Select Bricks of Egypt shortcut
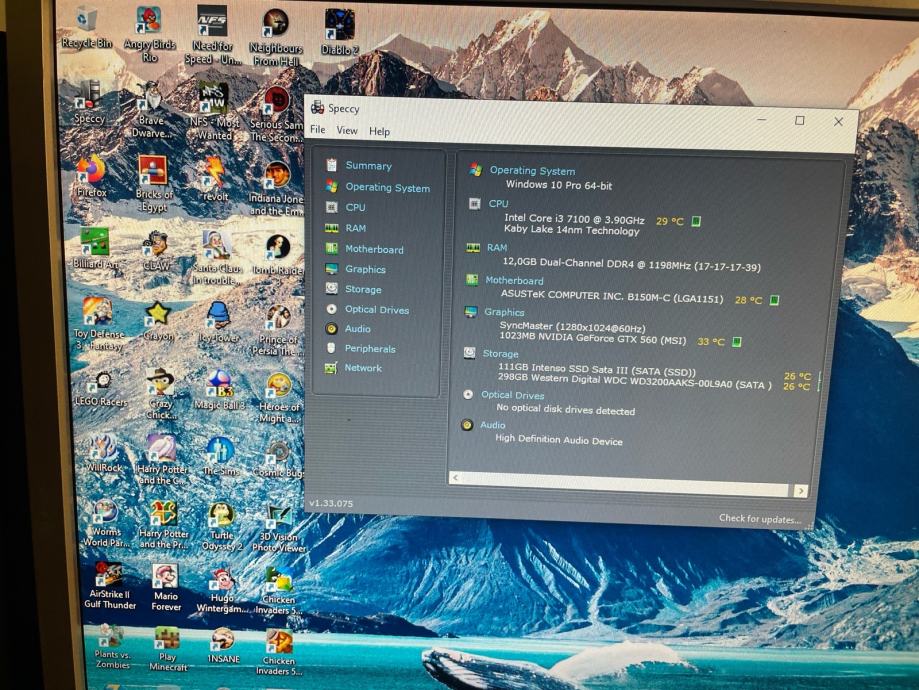Image resolution: width=919 pixels, height=690 pixels. coord(154,183)
